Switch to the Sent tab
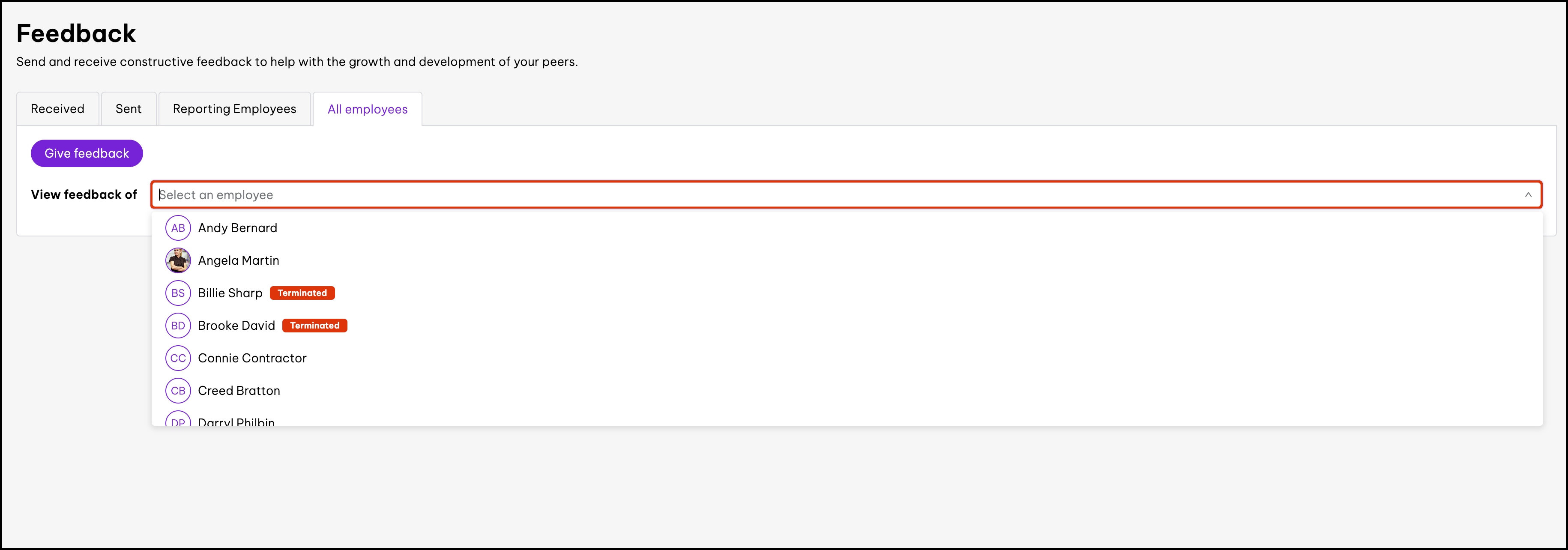Image resolution: width=1568 pixels, height=550 pixels. 129,109
